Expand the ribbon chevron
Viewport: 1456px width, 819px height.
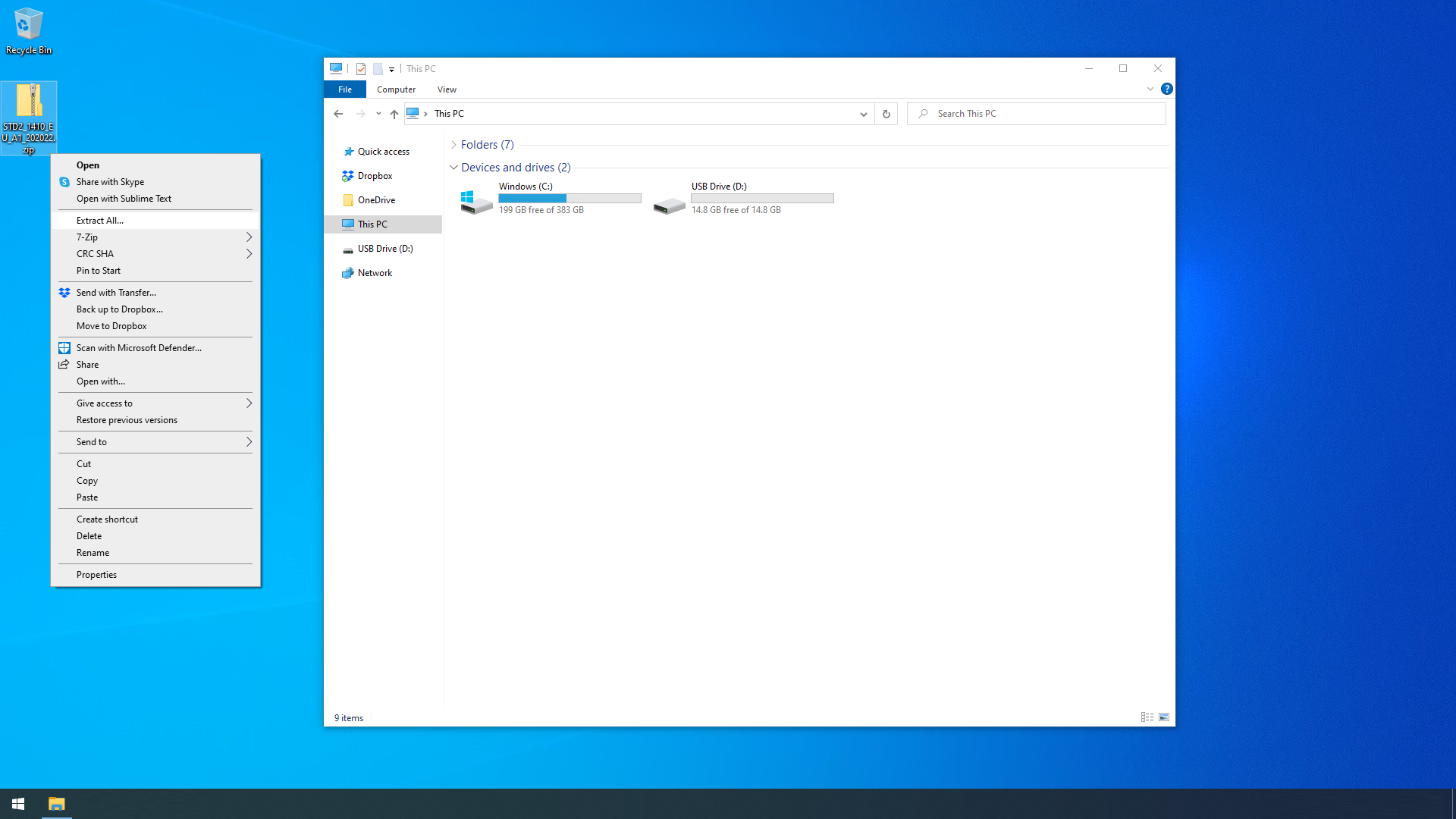pyautogui.click(x=1150, y=89)
